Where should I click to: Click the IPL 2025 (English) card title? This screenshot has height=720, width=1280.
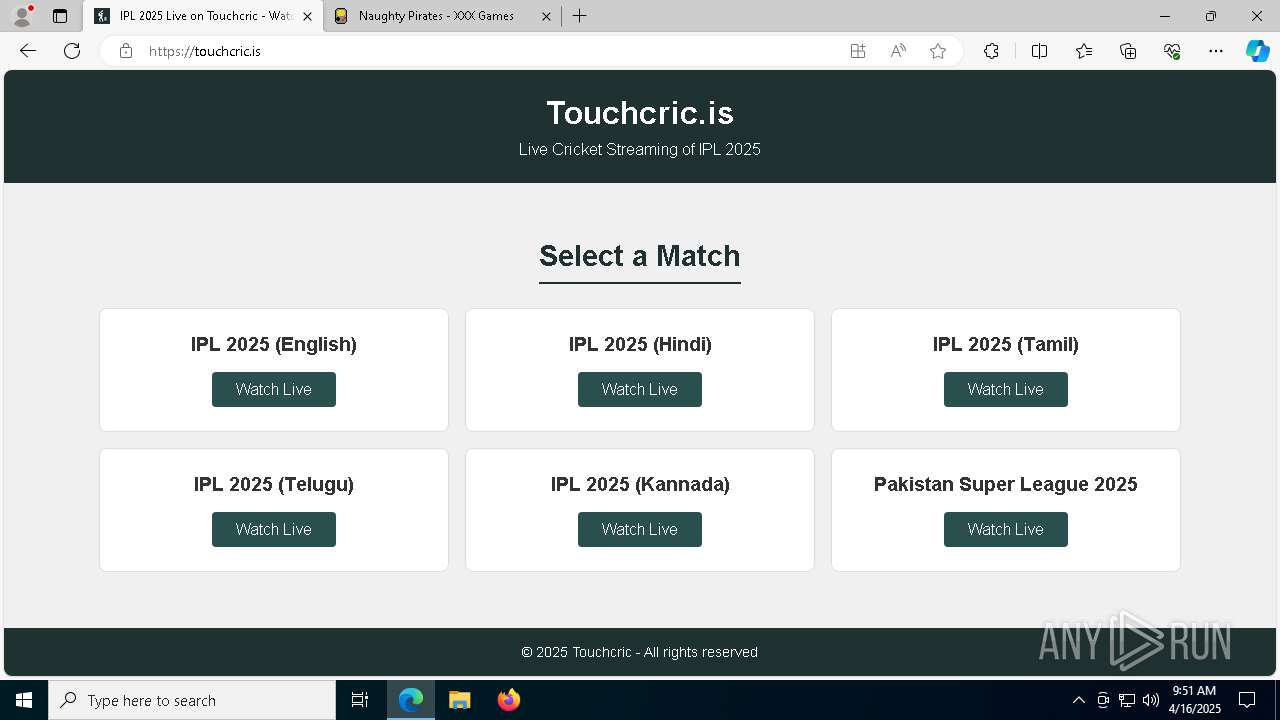tap(274, 344)
